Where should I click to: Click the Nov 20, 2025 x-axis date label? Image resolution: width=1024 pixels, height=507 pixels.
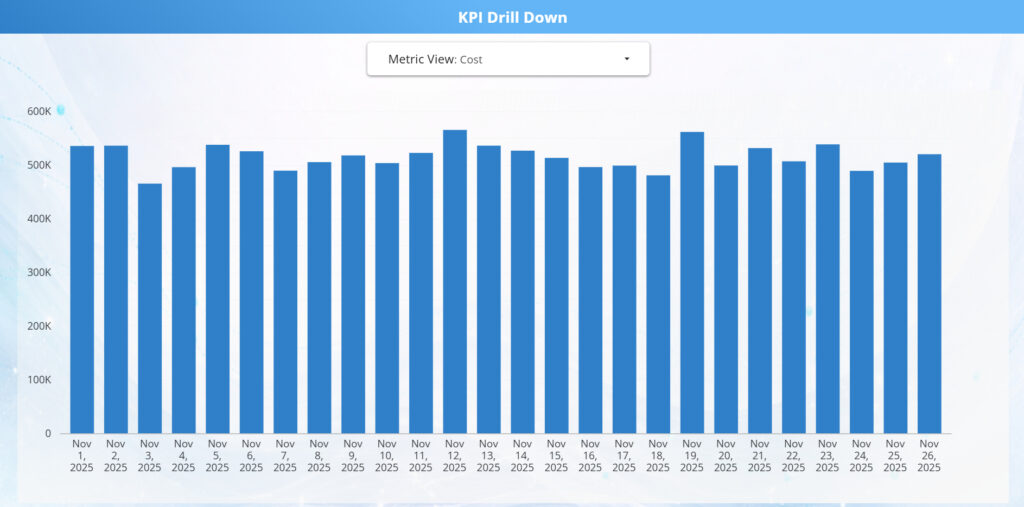pos(726,455)
